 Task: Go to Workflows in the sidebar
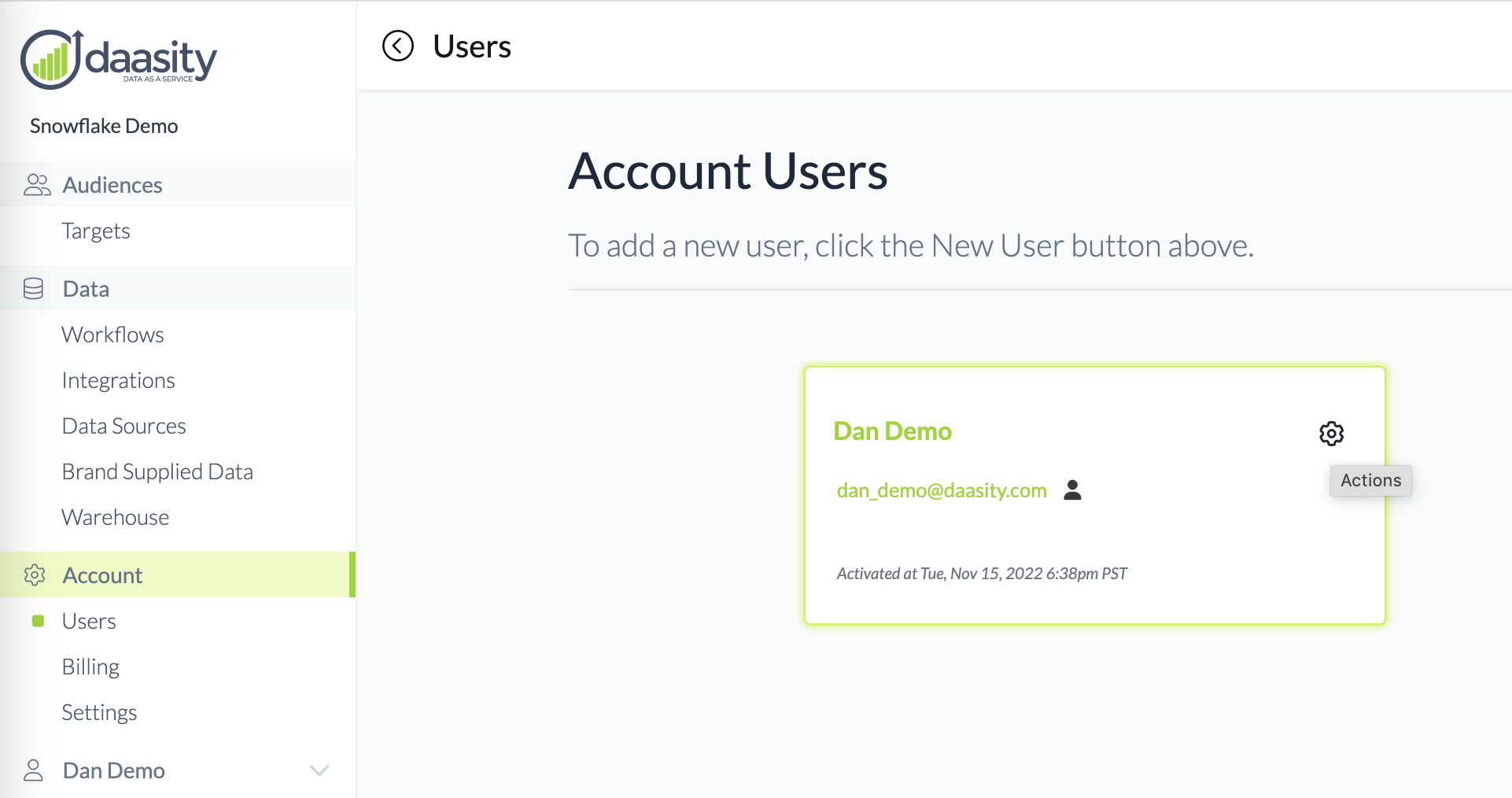112,334
